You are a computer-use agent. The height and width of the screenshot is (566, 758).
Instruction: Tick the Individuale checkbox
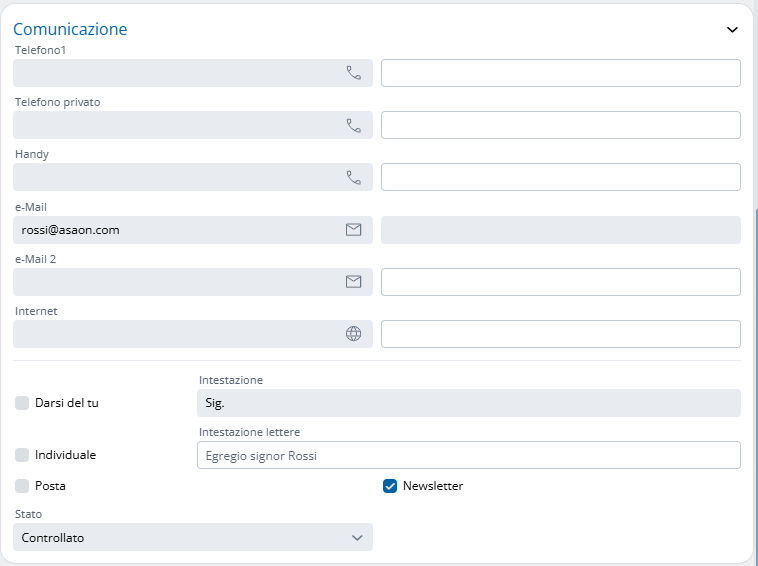coord(22,455)
